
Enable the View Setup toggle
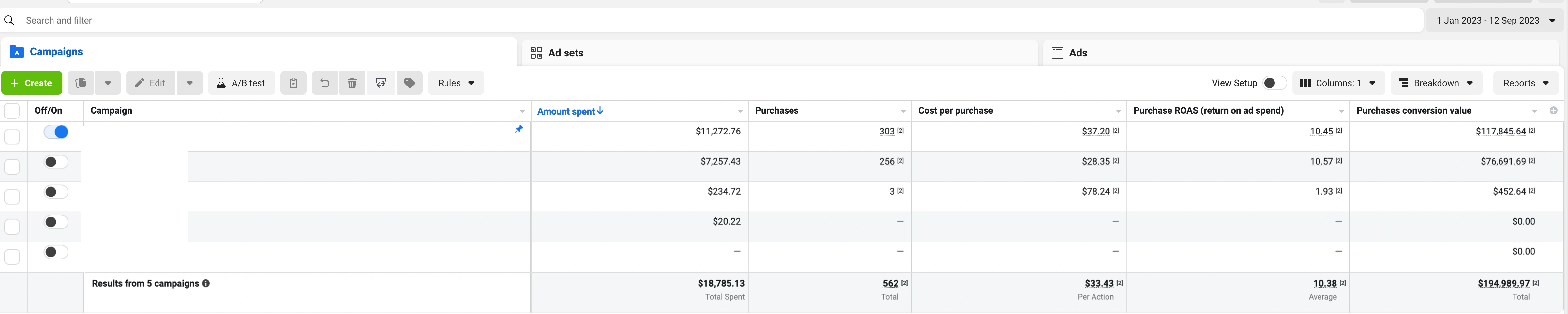tap(1274, 83)
